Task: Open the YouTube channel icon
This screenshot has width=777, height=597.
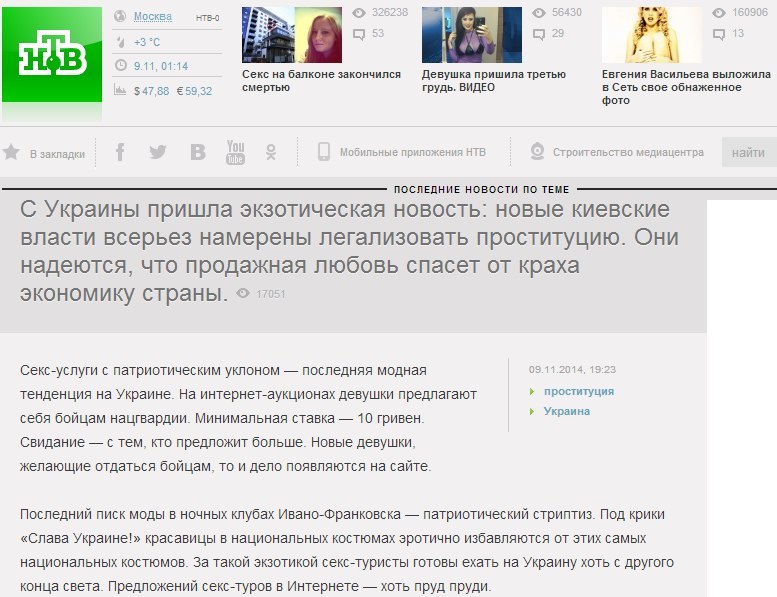Action: pyautogui.click(x=235, y=152)
